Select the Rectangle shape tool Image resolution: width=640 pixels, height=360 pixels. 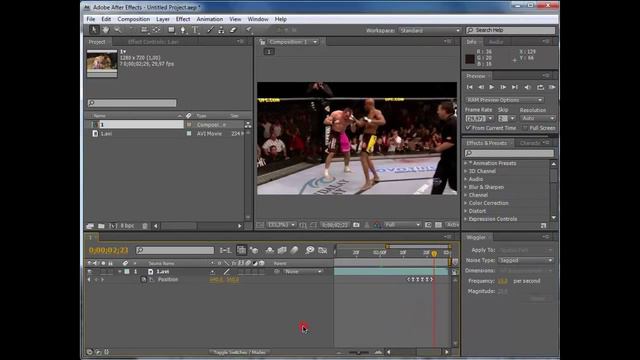click(171, 30)
